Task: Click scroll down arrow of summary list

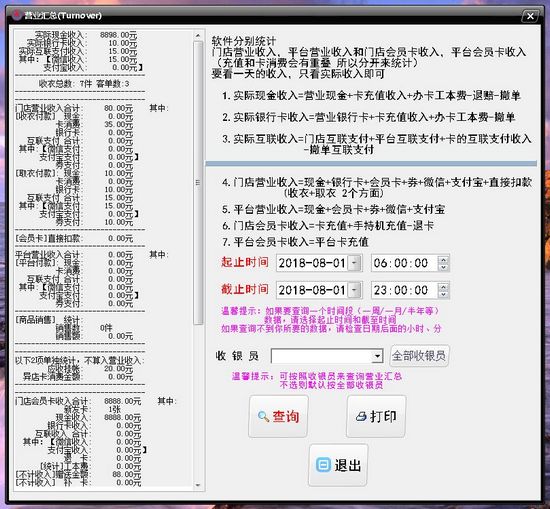Action: [x=198, y=485]
